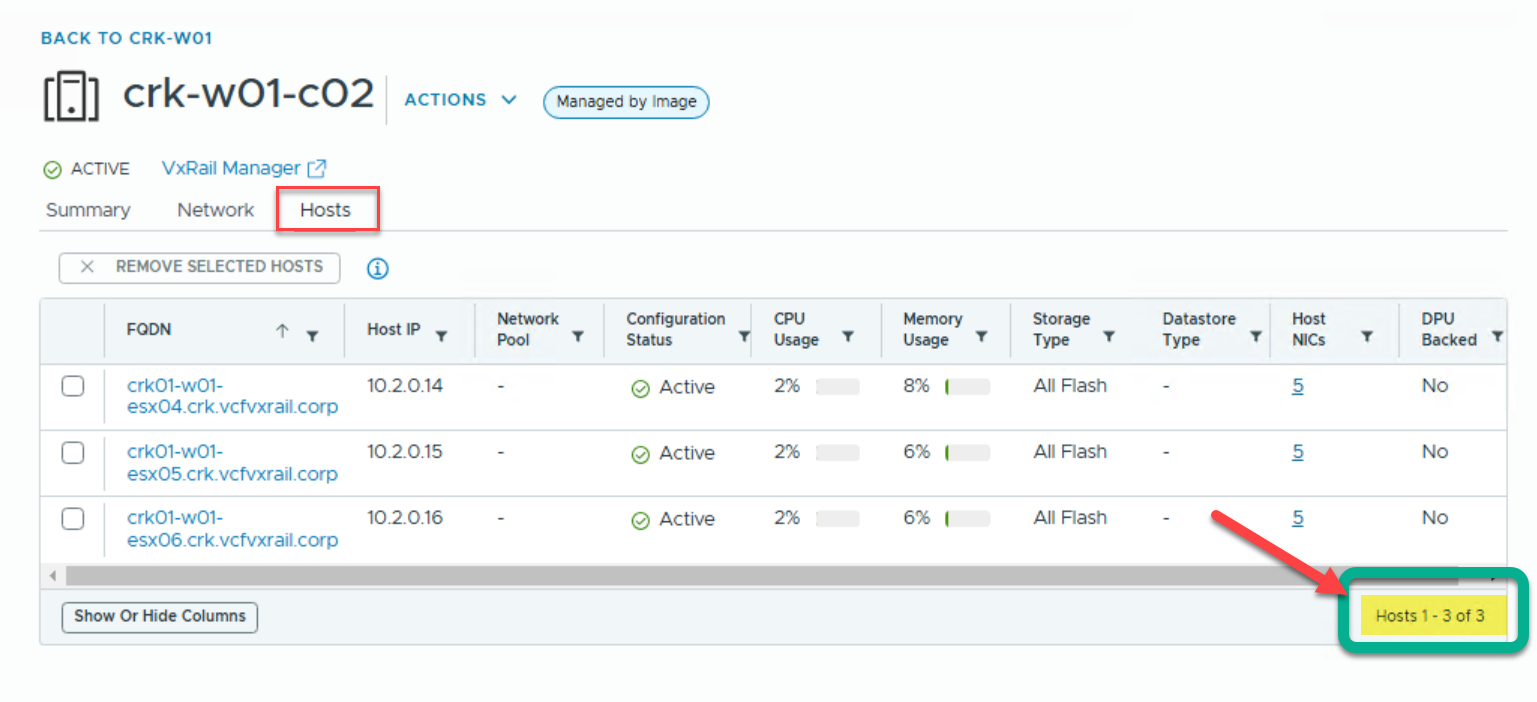
Task: Go back to CRK-W01 link
Action: [x=126, y=38]
